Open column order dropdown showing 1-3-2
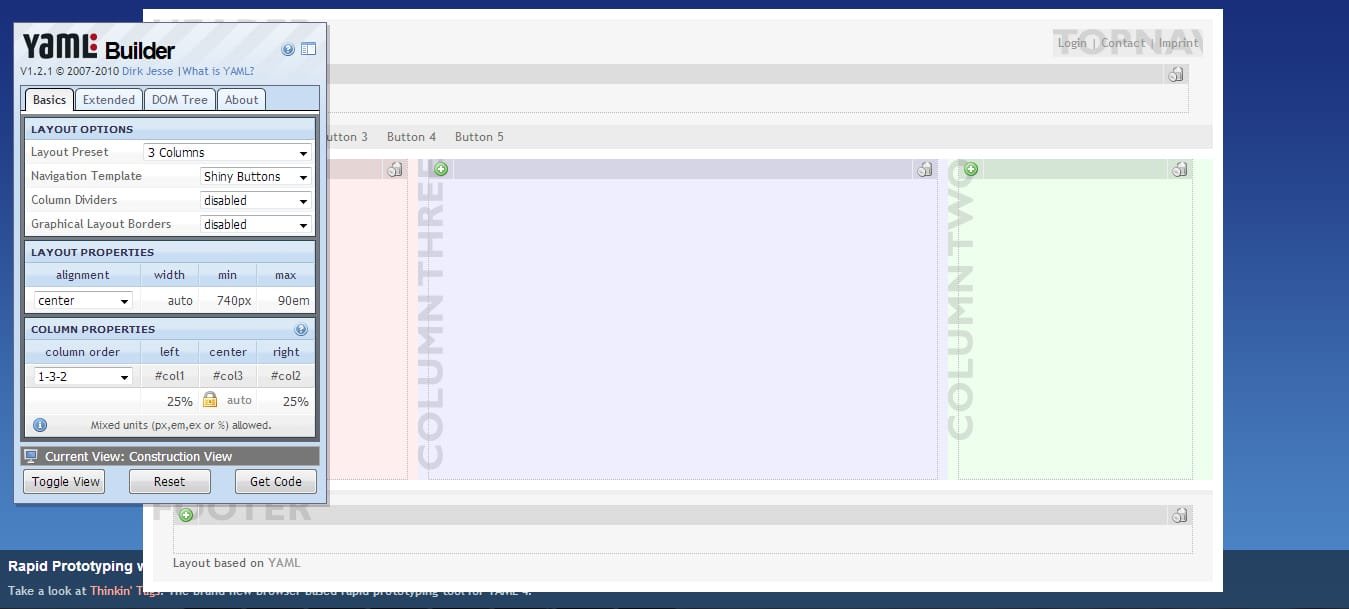This screenshot has height=609, width=1349. pos(83,377)
